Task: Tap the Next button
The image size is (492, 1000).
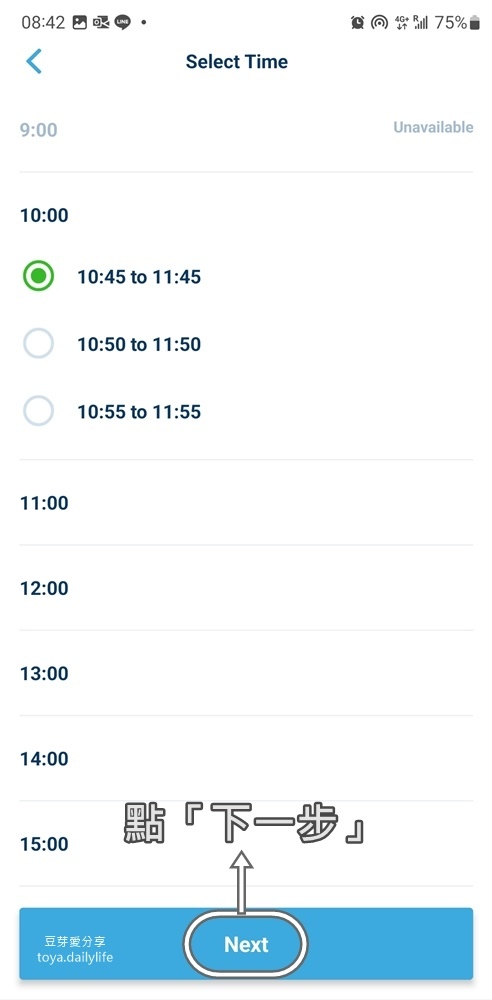Action: click(246, 944)
